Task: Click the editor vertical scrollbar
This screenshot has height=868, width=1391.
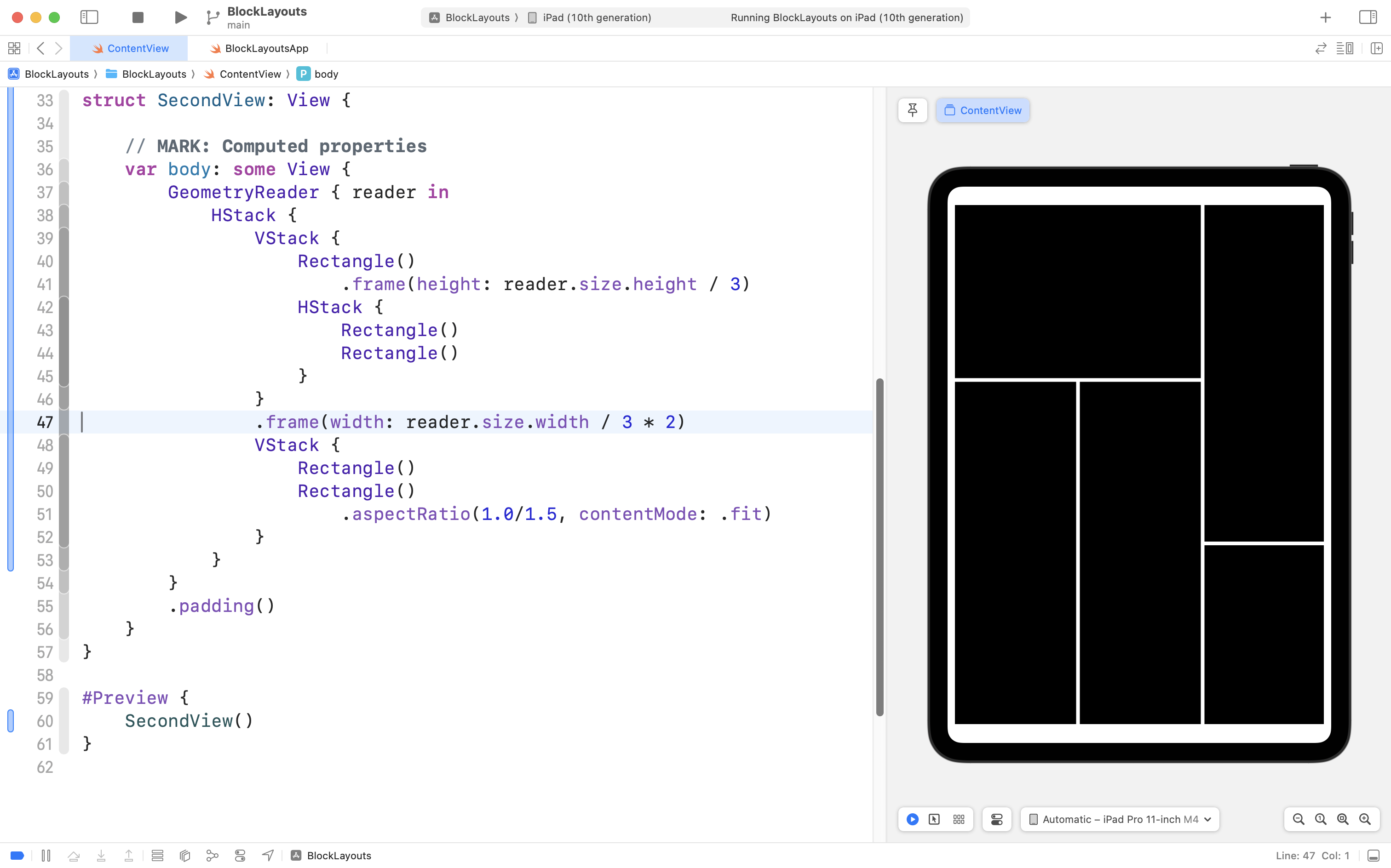Action: pyautogui.click(x=879, y=545)
